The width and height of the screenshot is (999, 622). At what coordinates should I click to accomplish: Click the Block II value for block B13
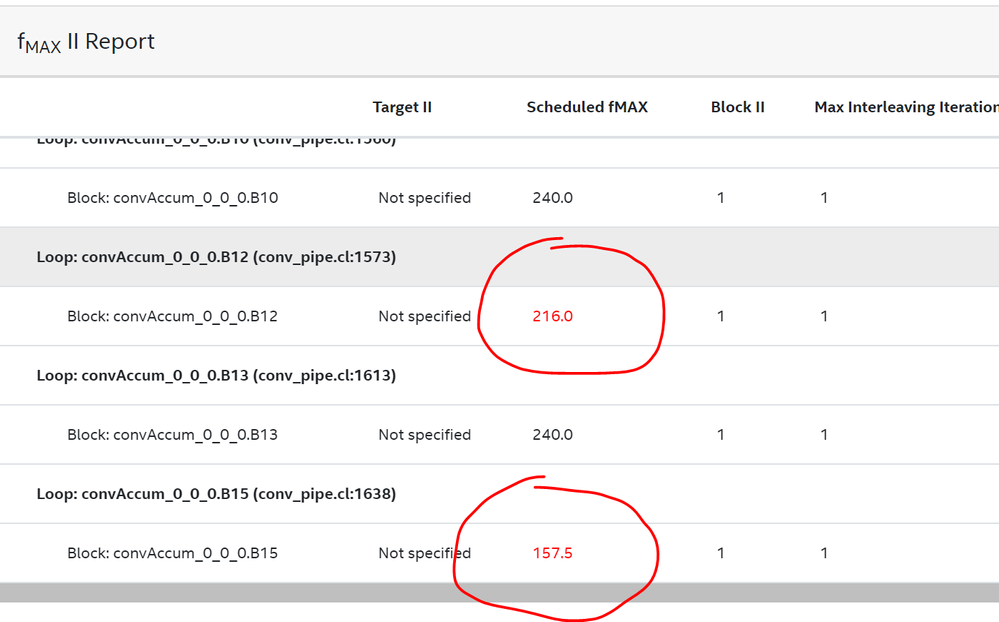click(721, 435)
